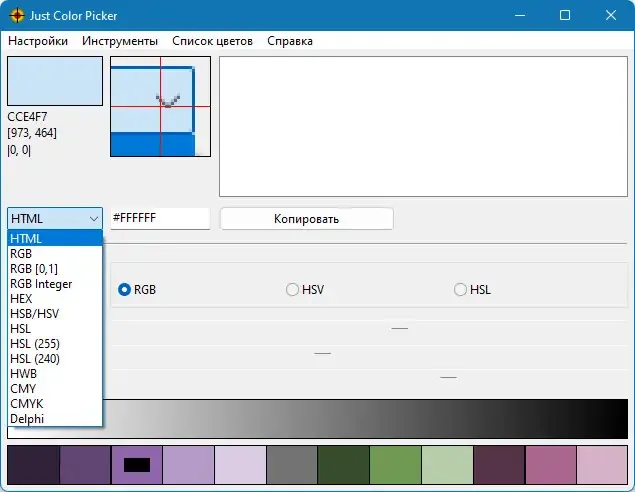Click the empty color list area

pyautogui.click(x=424, y=126)
